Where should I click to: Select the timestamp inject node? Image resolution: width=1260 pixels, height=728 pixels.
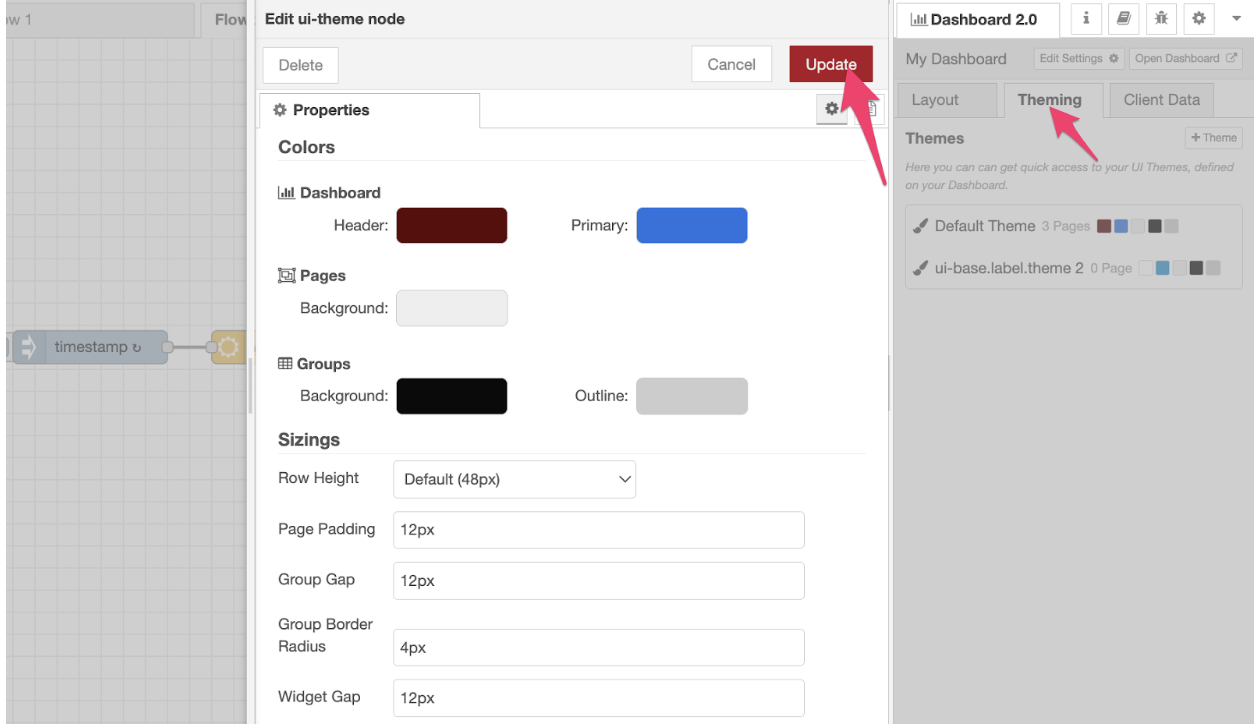point(91,347)
